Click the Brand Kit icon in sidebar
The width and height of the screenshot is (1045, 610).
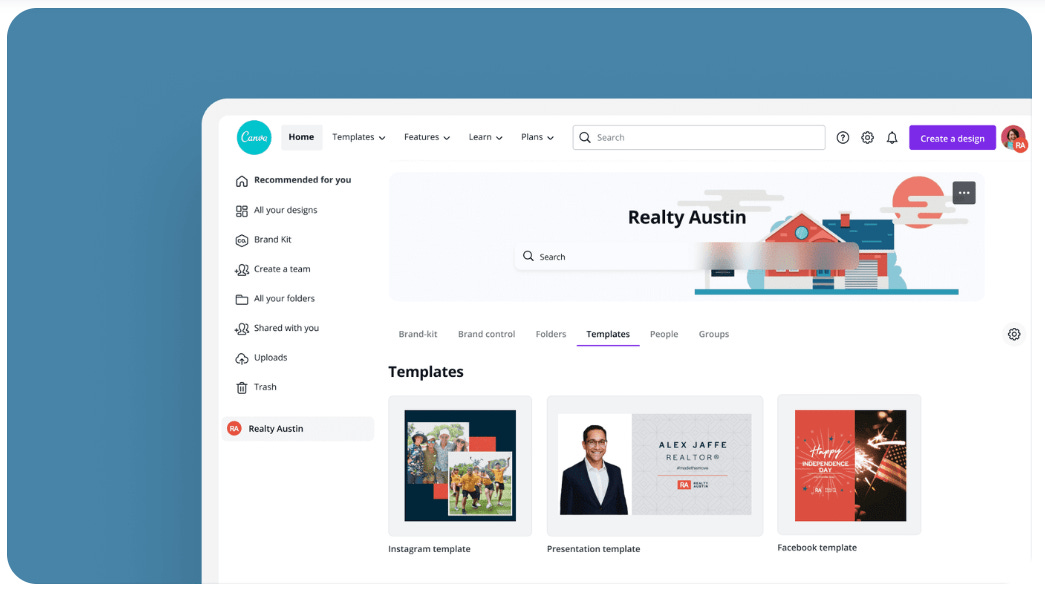241,240
